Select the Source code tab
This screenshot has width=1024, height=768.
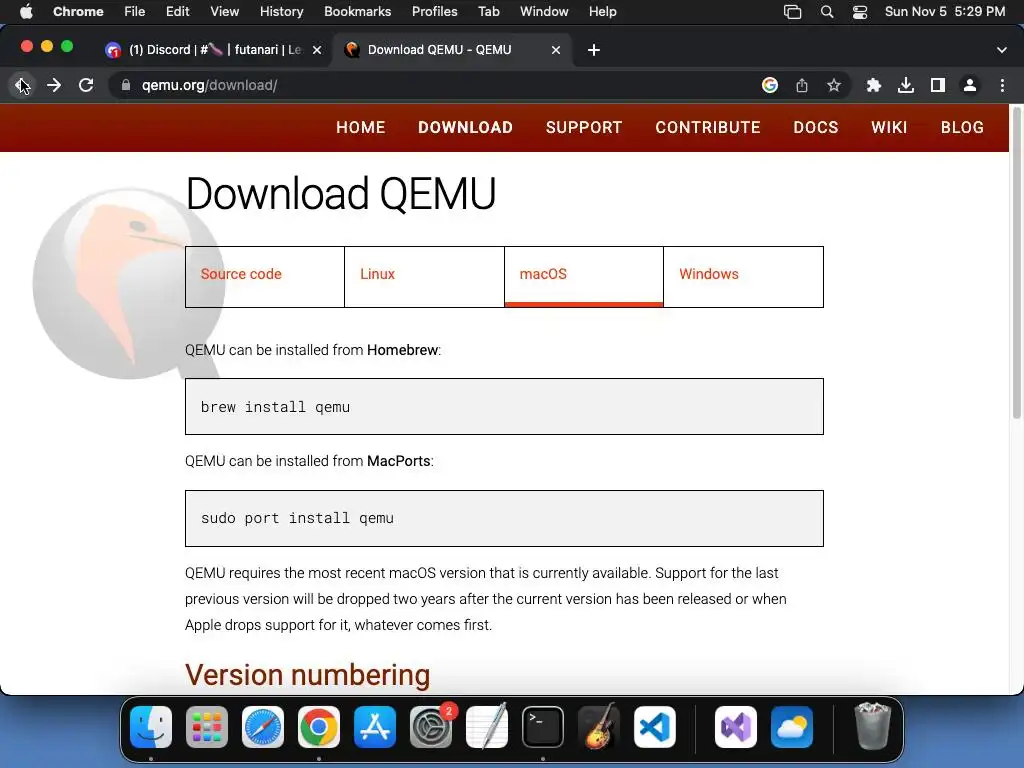[265, 277]
